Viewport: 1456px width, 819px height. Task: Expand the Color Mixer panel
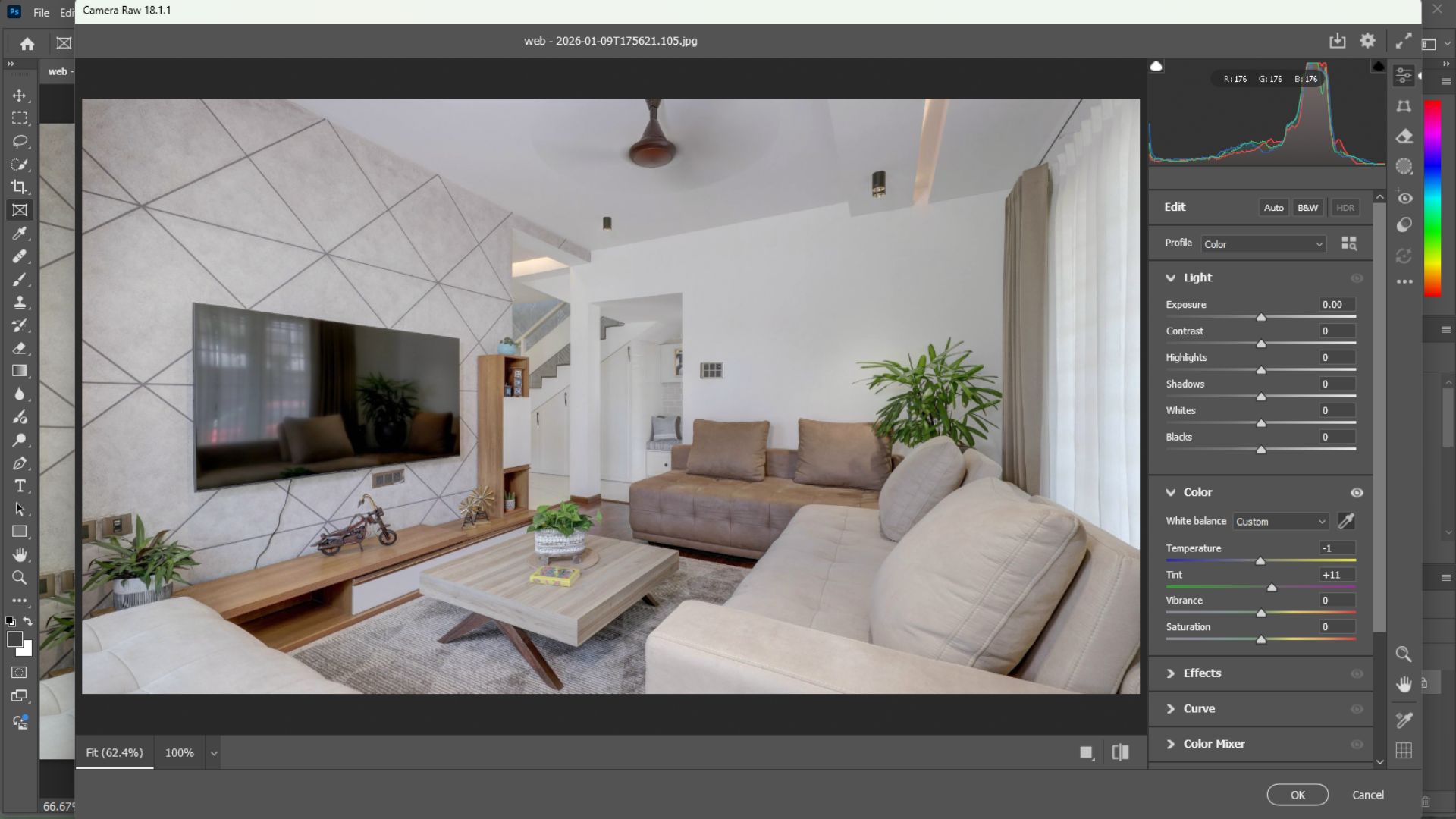point(1214,744)
